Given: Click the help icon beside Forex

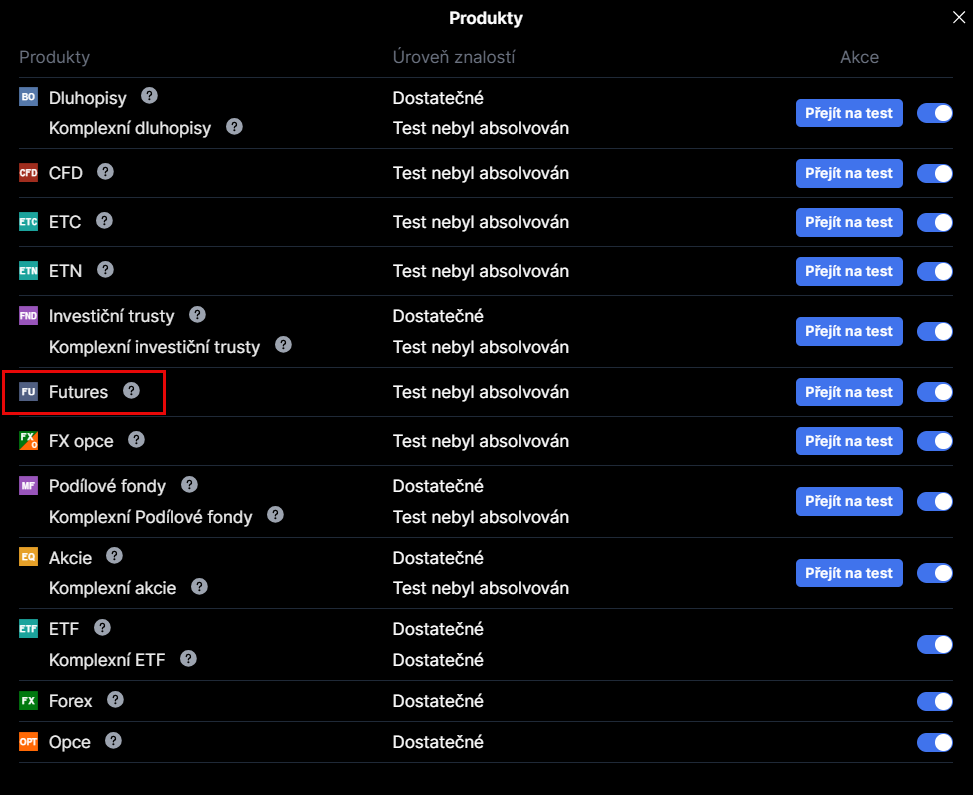Looking at the screenshot, I should point(115,699).
